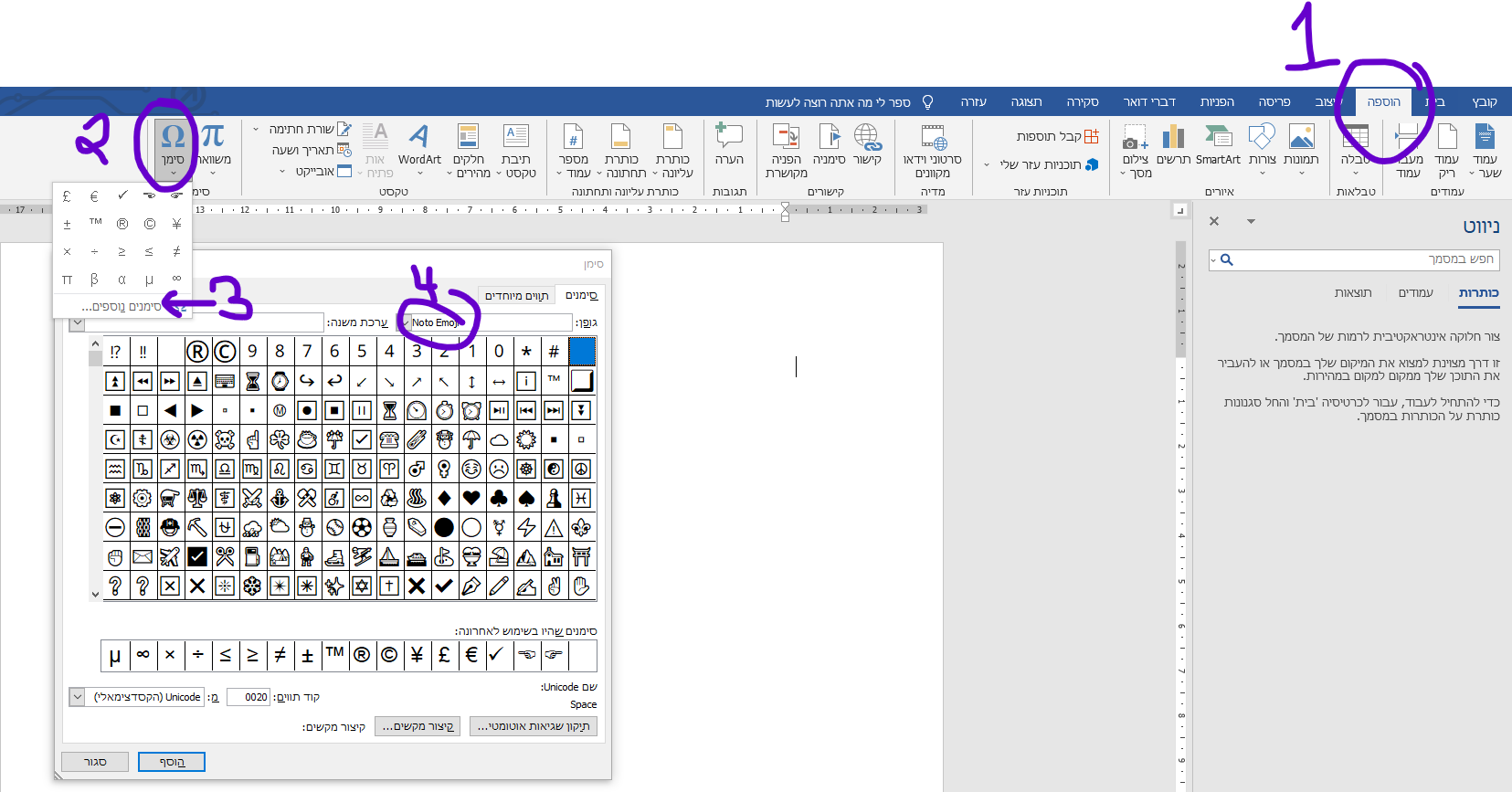
Task: Click the הוסף (Insert) dialog button
Action: coord(172,762)
